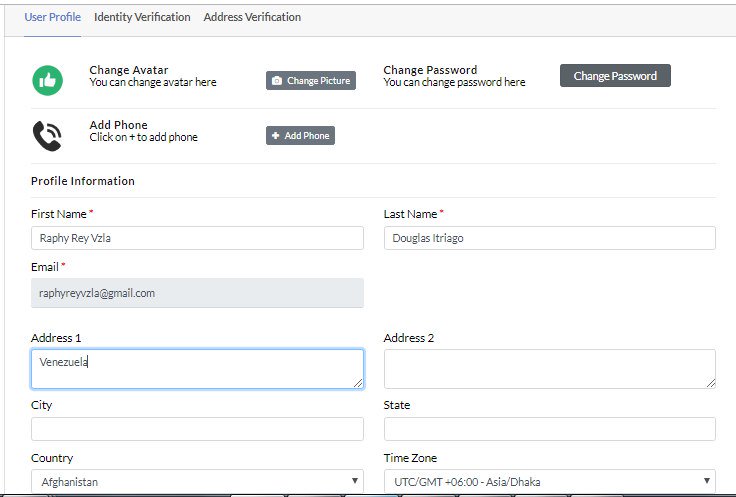Click the 'You can change password here' text
The height and width of the screenshot is (497, 736).
(454, 82)
